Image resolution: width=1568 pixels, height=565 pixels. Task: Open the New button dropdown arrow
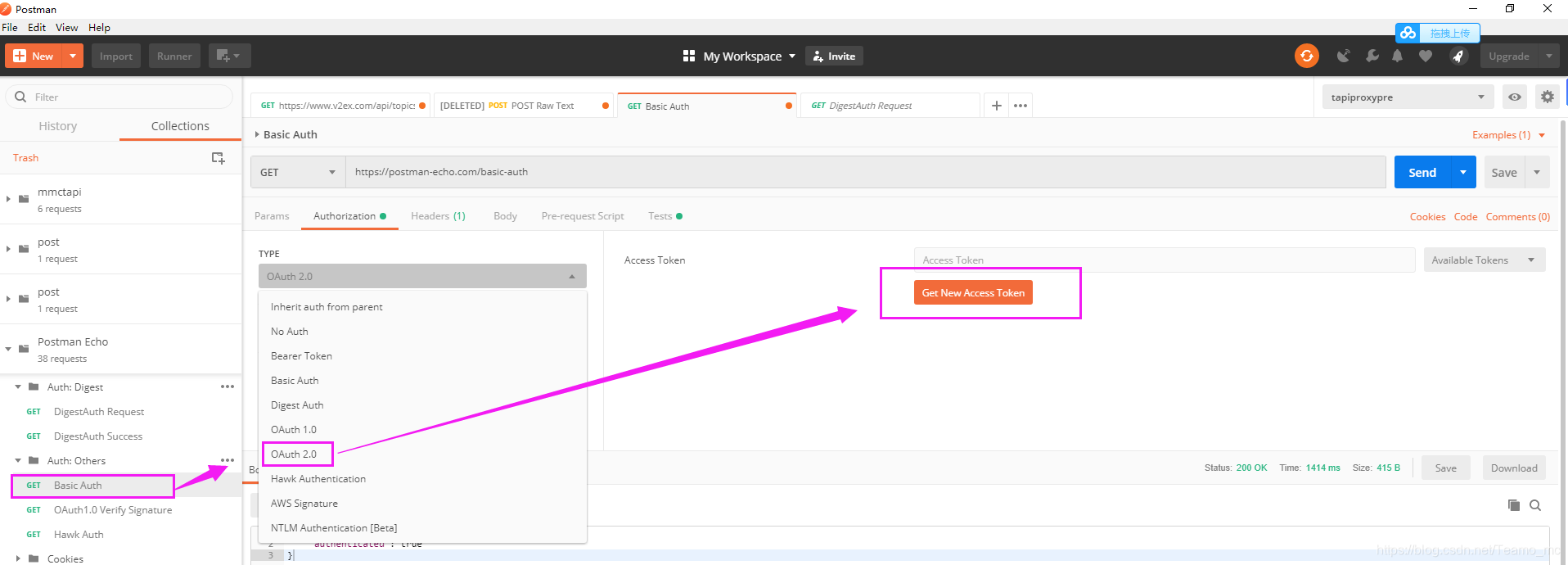point(73,56)
